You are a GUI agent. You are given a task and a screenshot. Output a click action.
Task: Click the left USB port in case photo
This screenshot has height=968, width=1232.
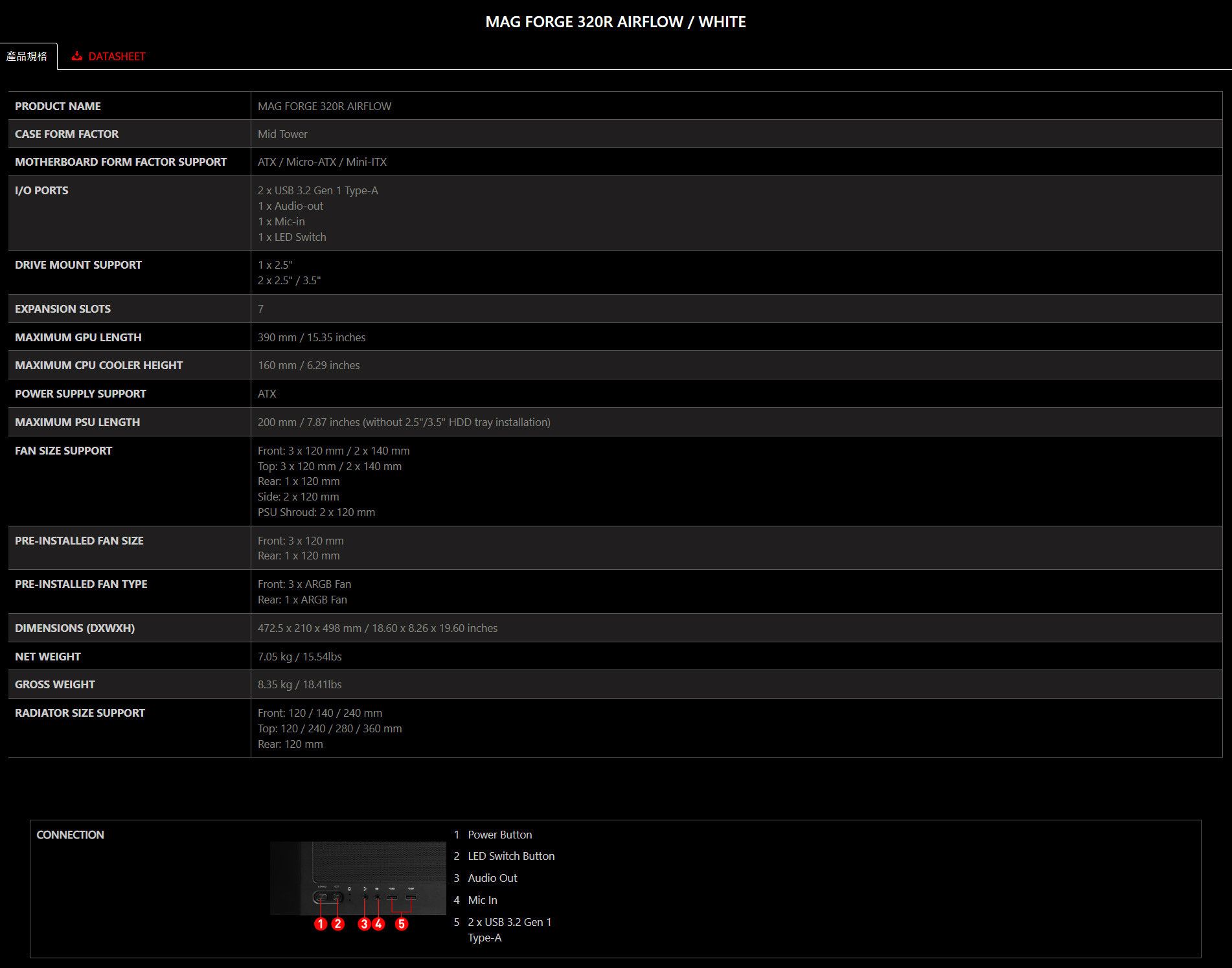392,897
